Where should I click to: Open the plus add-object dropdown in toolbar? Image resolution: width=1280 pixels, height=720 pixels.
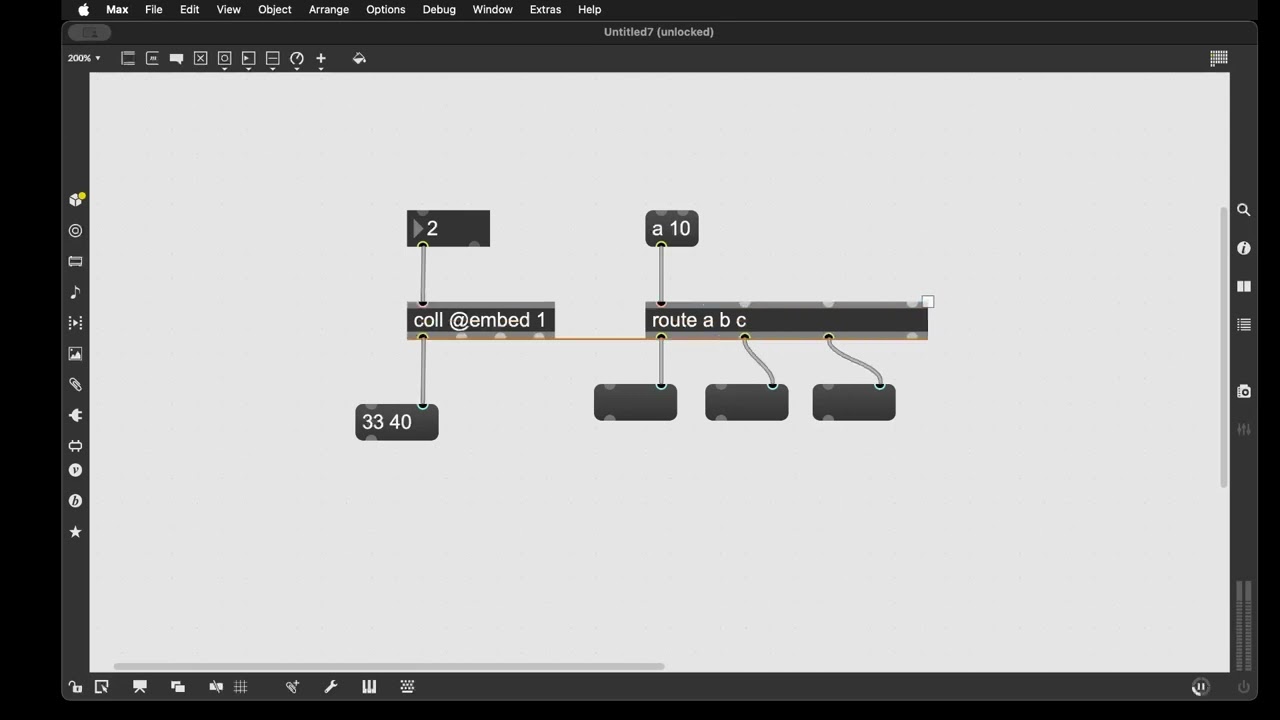click(x=321, y=60)
